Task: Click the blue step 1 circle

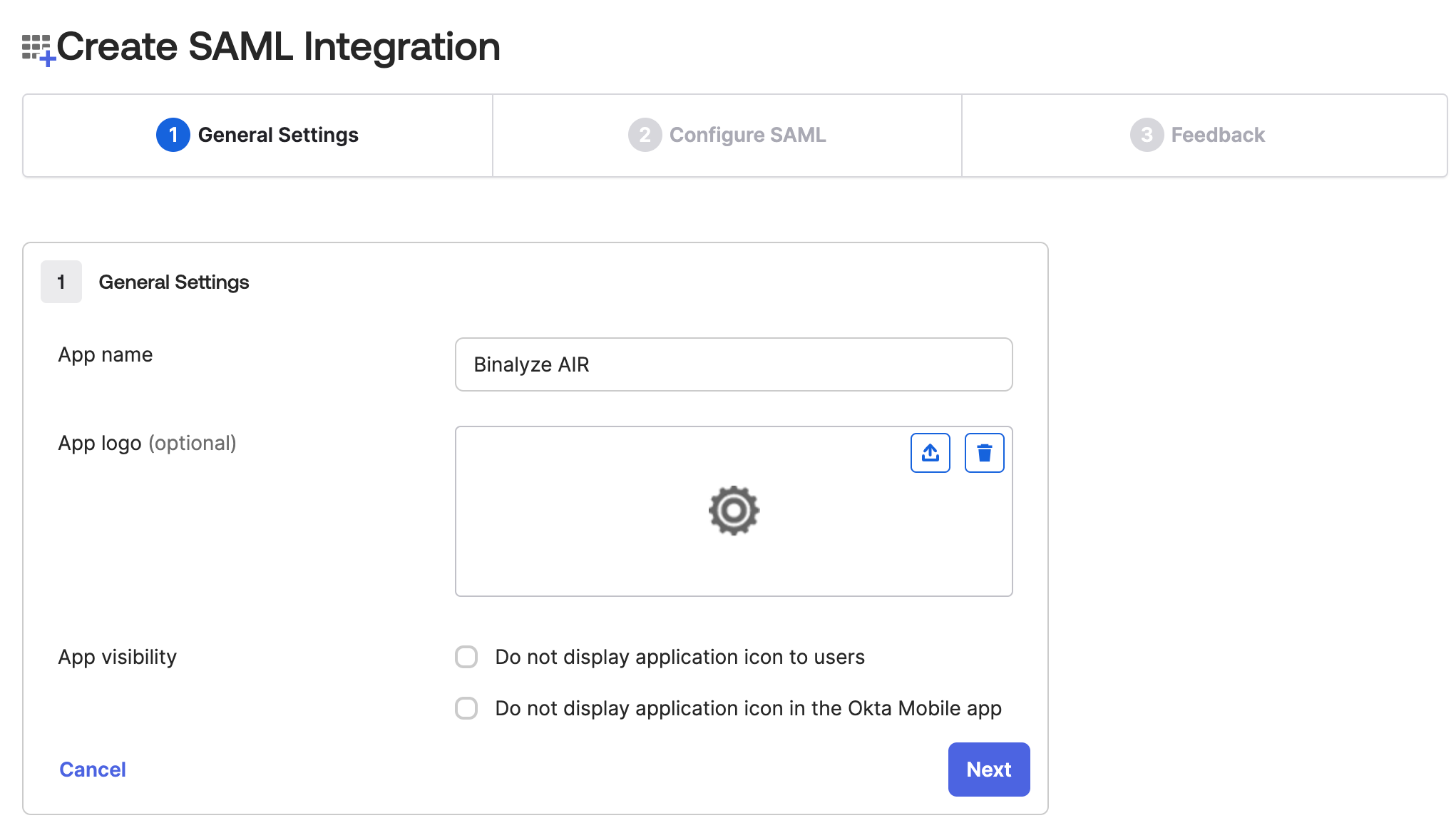Action: tap(173, 135)
